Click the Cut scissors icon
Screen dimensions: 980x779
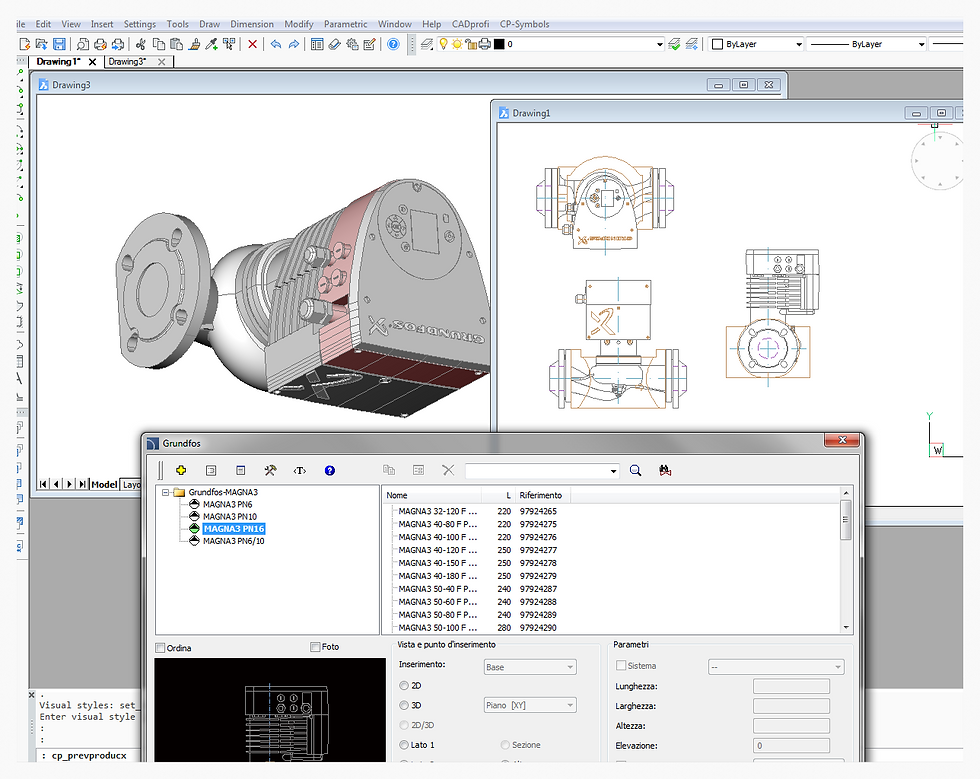click(x=141, y=44)
